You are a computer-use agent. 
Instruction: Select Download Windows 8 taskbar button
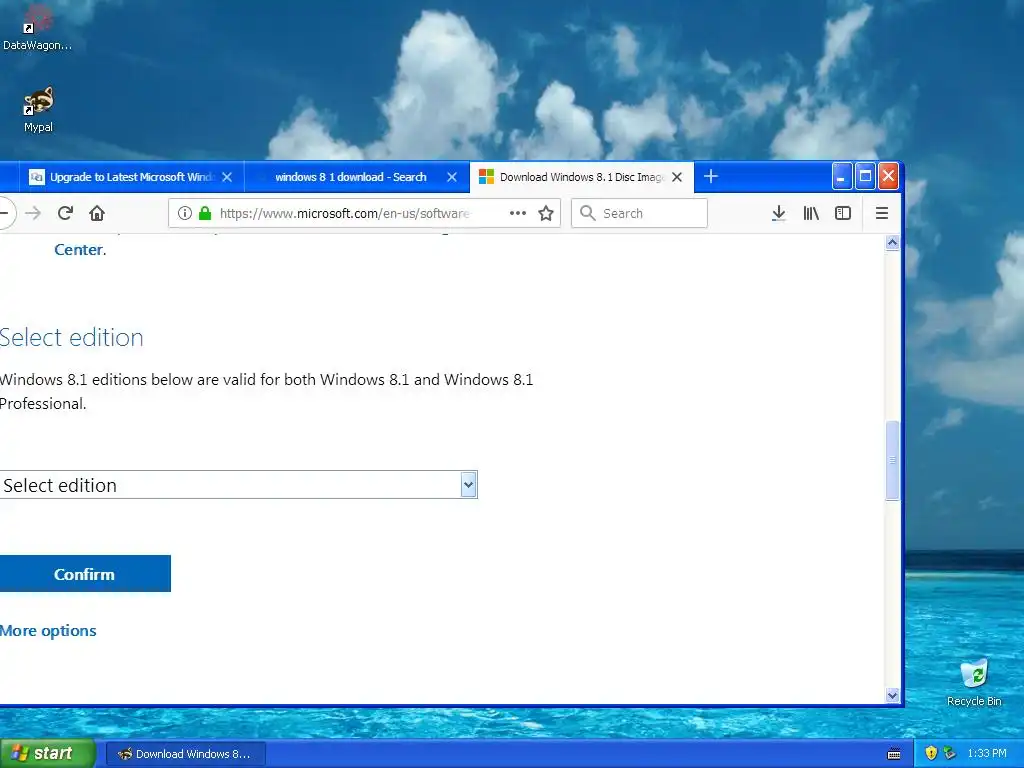[x=185, y=754]
